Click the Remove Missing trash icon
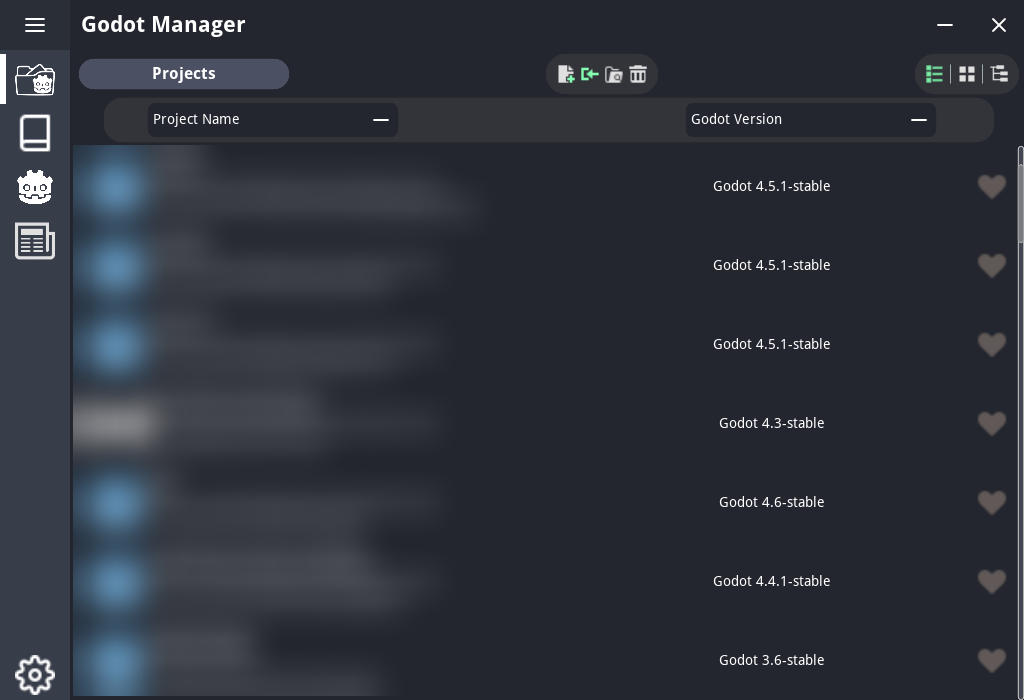 [x=638, y=74]
